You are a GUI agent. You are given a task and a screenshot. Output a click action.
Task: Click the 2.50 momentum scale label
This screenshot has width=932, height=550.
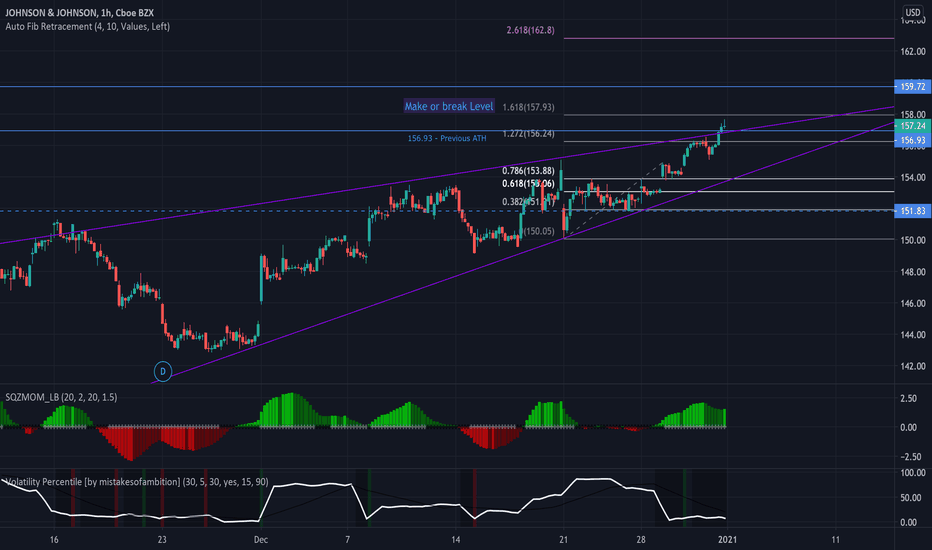pos(908,398)
